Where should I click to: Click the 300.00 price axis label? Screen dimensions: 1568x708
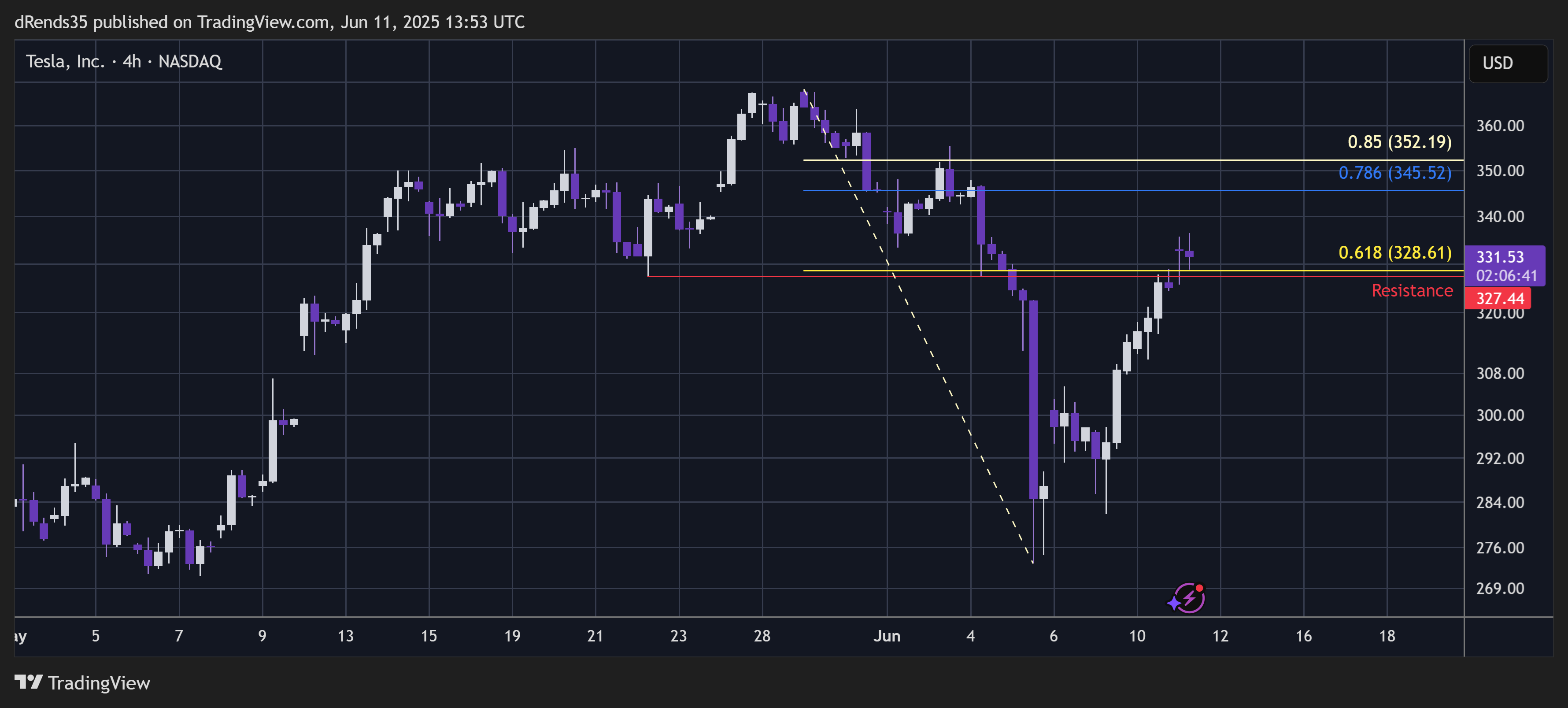tap(1500, 415)
